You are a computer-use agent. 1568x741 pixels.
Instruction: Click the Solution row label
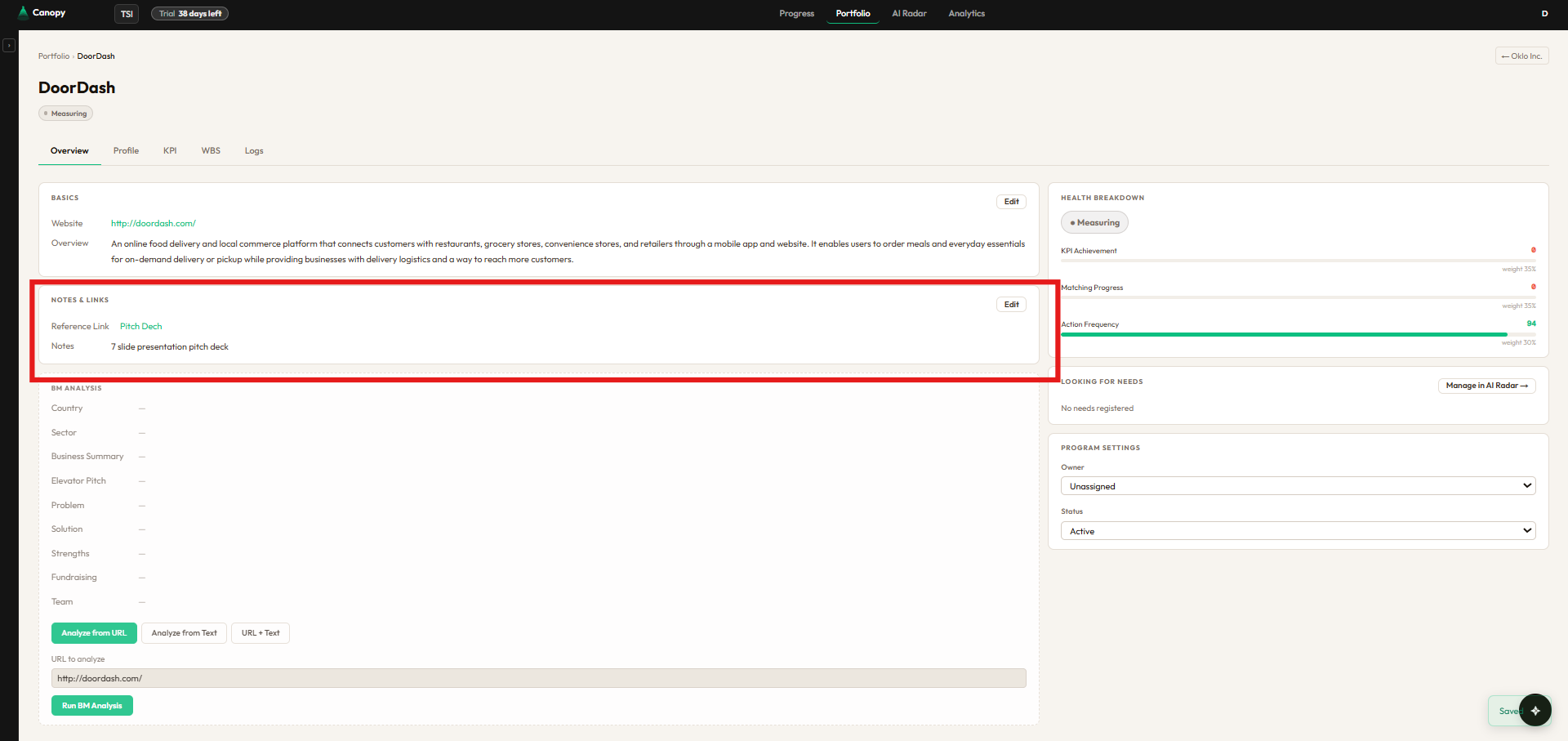click(67, 529)
